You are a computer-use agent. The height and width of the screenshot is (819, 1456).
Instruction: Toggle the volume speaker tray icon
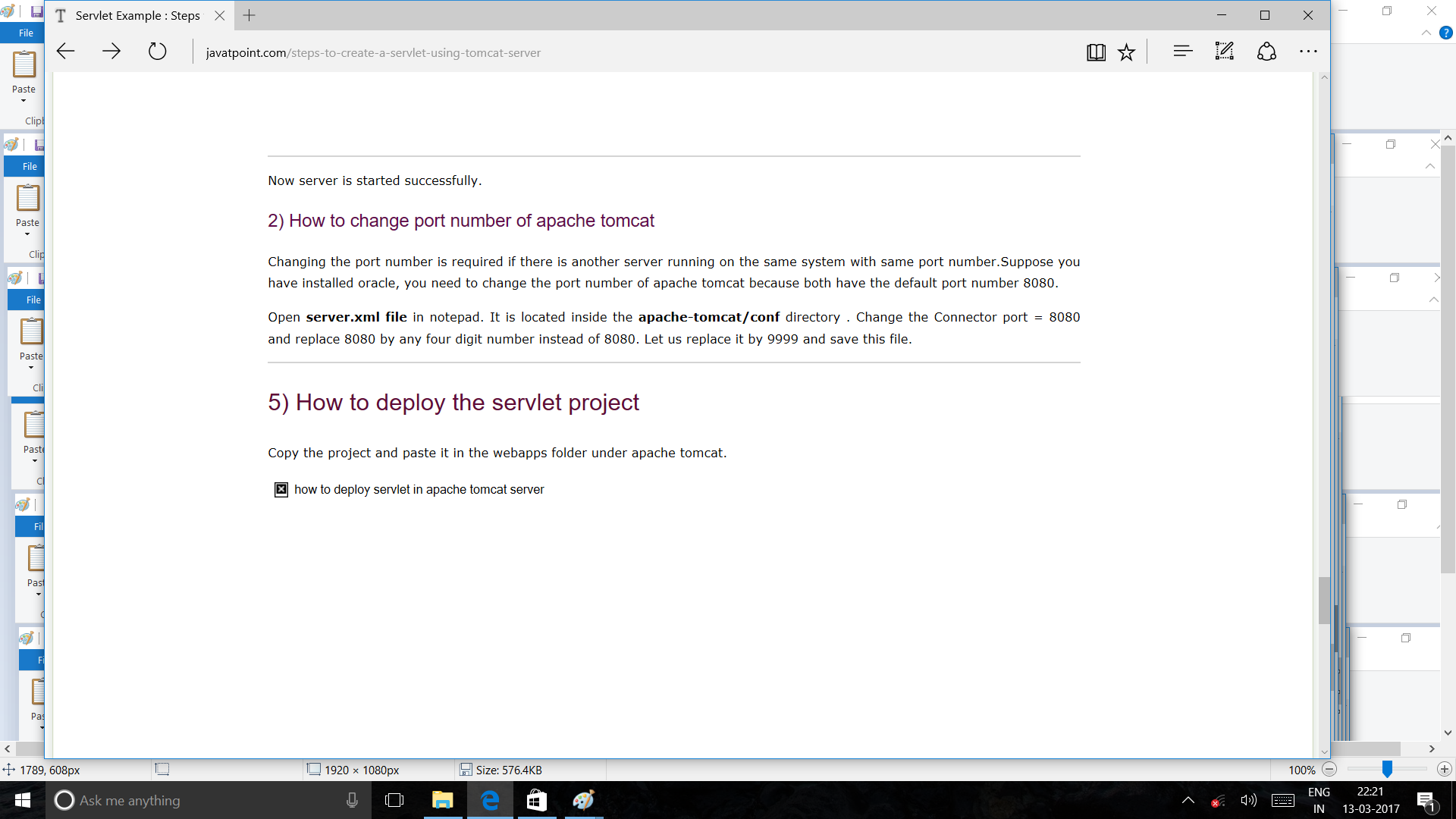pos(1248,800)
